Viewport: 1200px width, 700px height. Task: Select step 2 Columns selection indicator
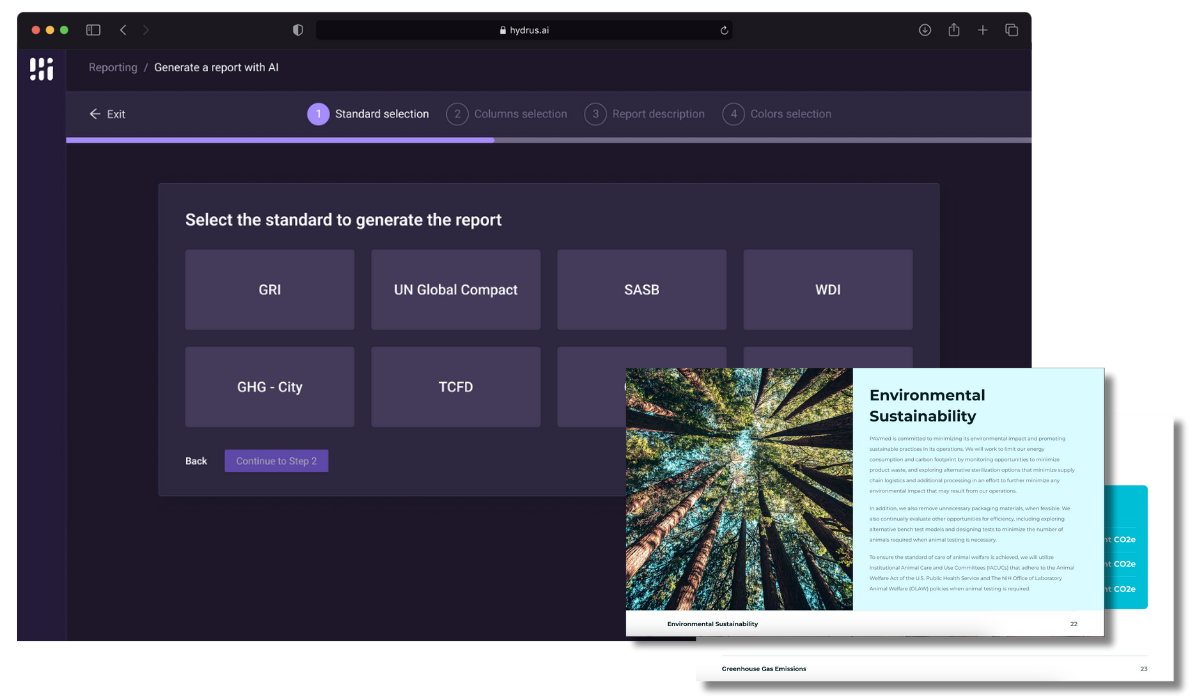[x=507, y=114]
